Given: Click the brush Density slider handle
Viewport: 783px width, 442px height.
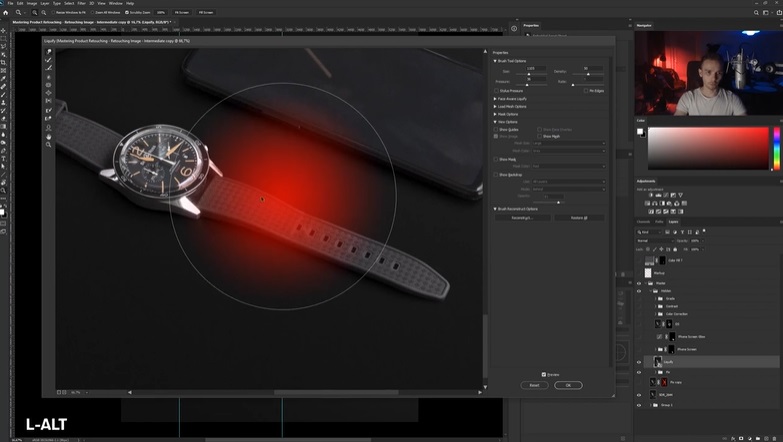Looking at the screenshot, I should (x=588, y=74).
